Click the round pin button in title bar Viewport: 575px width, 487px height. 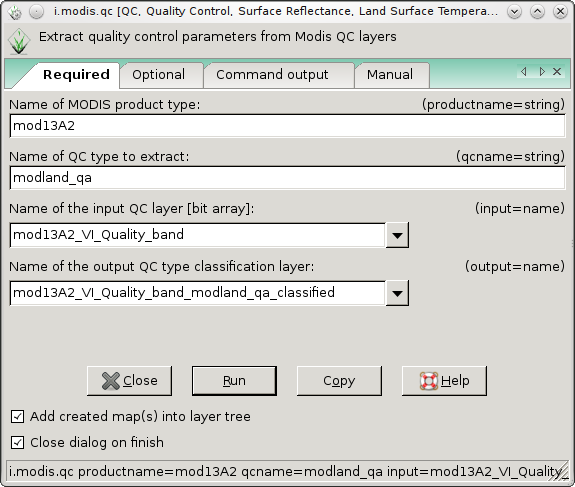click(x=37, y=12)
